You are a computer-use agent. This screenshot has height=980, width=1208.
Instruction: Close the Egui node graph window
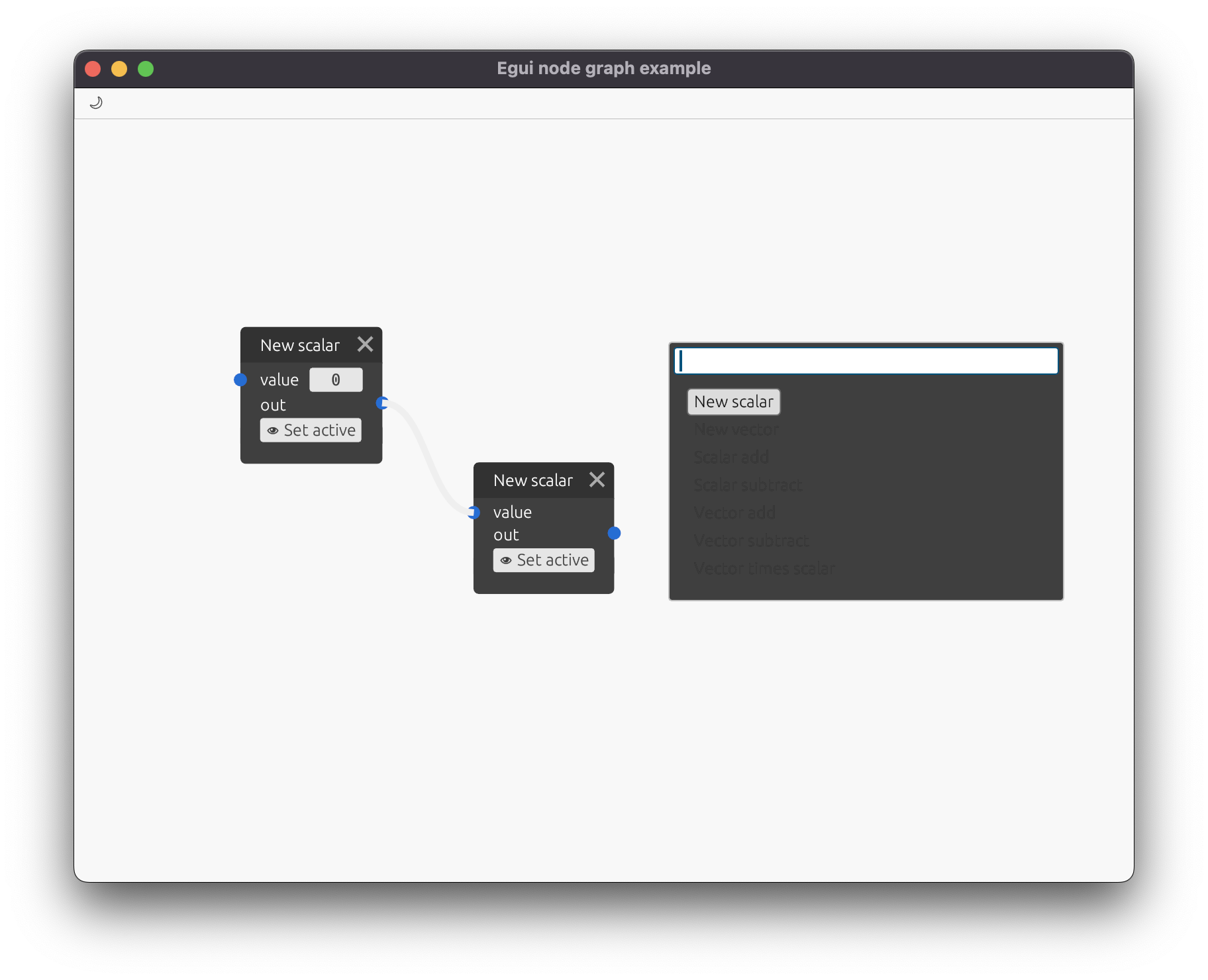(93, 69)
